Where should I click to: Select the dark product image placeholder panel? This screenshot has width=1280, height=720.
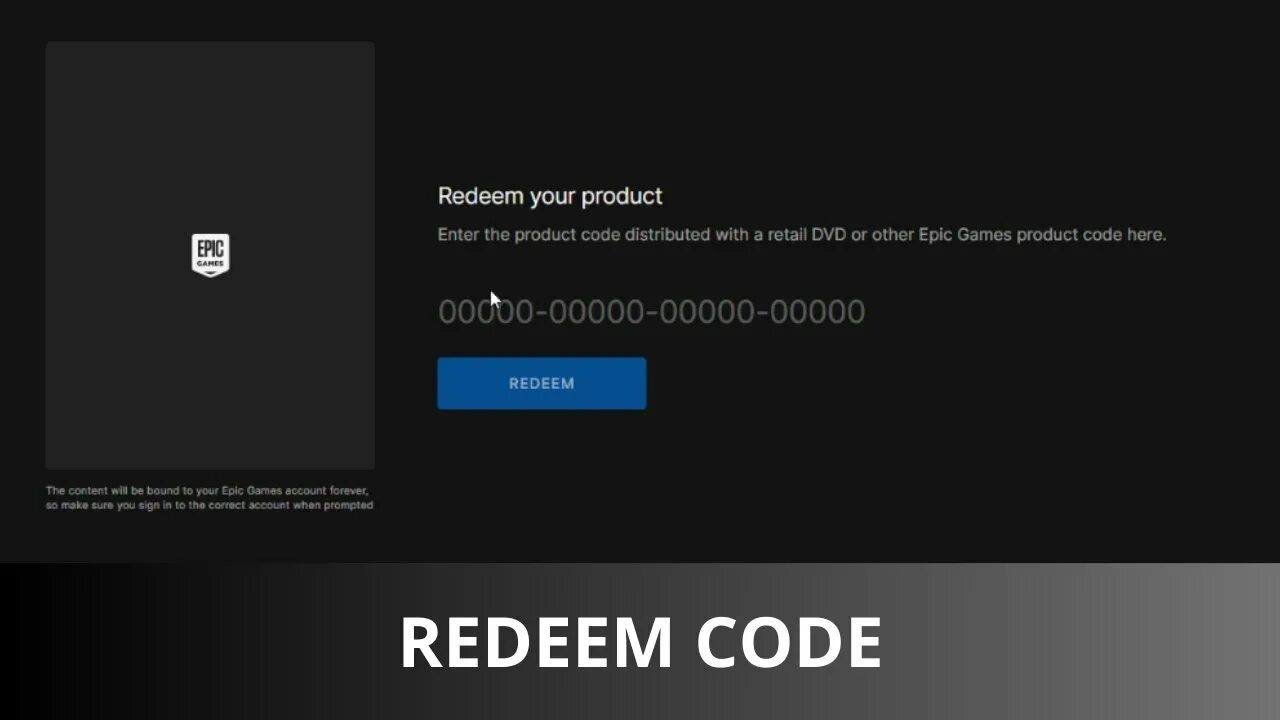pos(210,255)
